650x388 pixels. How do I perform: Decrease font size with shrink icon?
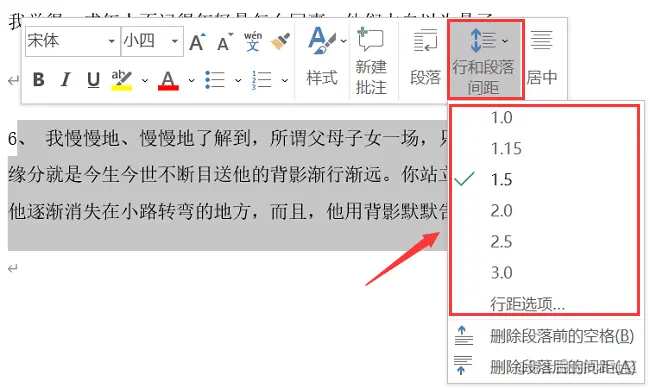[225, 41]
